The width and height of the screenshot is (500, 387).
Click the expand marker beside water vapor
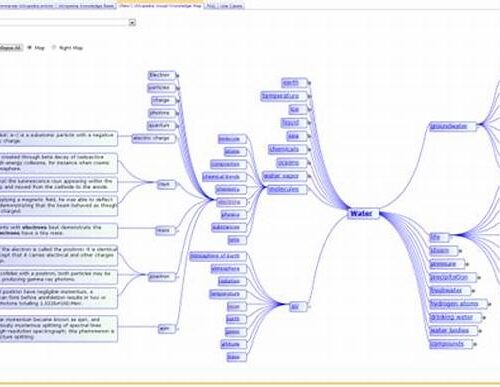pos(309,176)
